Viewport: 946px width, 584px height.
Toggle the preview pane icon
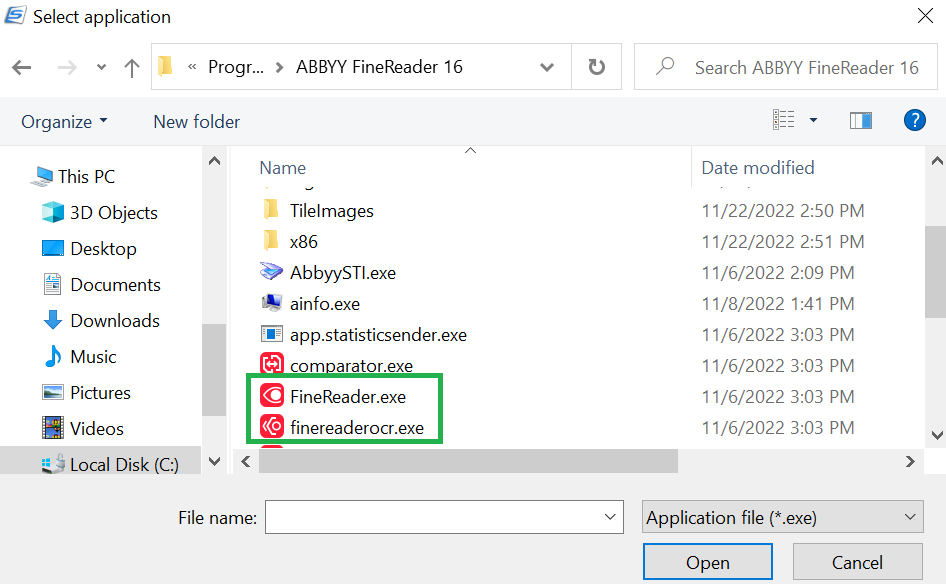[x=860, y=121]
